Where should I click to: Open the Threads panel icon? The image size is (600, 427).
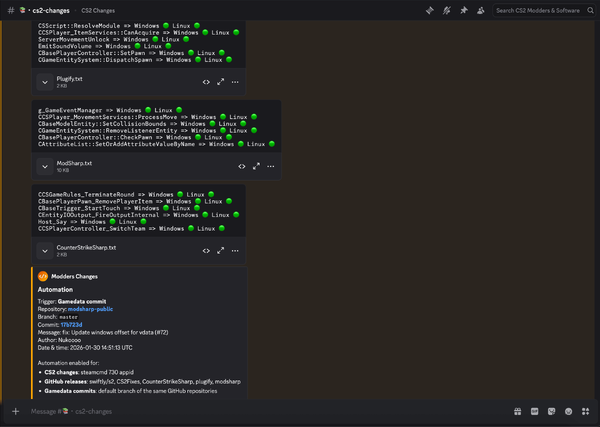[430, 11]
